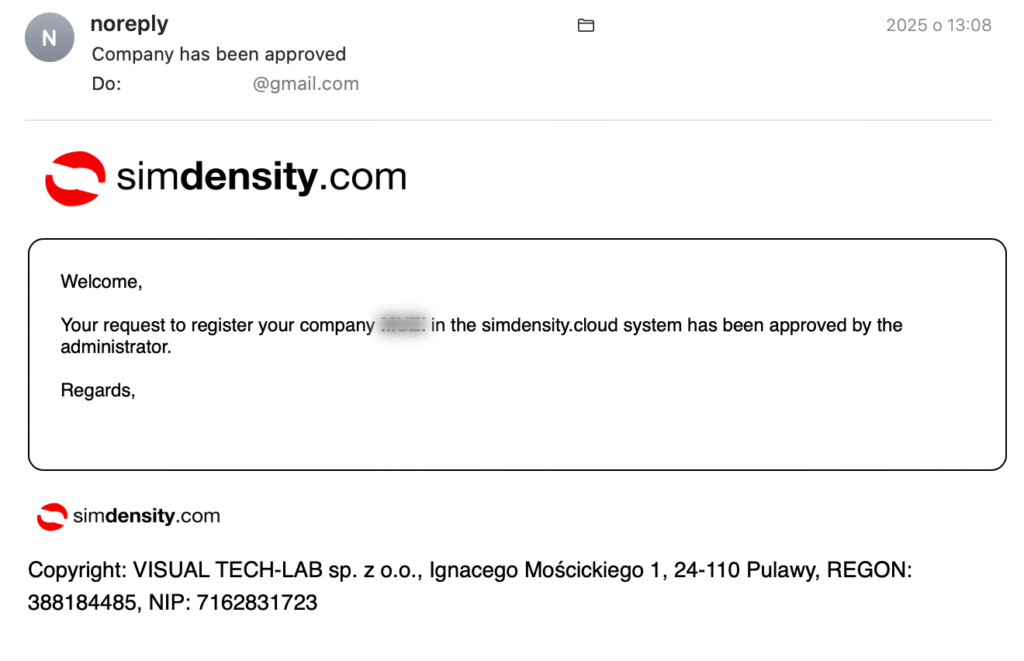This screenshot has width=1024, height=661.
Task: Click the REGON number 388184485
Action: [83, 602]
